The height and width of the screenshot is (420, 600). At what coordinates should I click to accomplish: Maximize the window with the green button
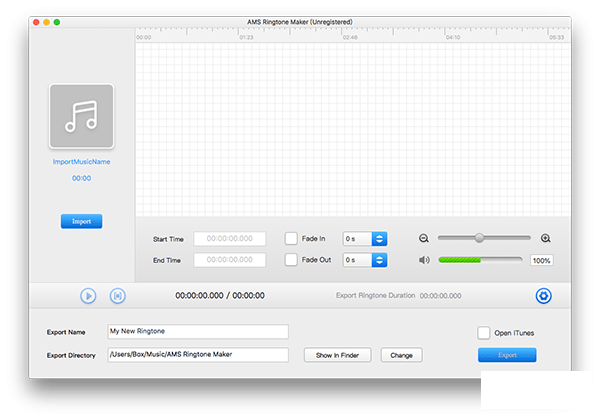coord(57,22)
